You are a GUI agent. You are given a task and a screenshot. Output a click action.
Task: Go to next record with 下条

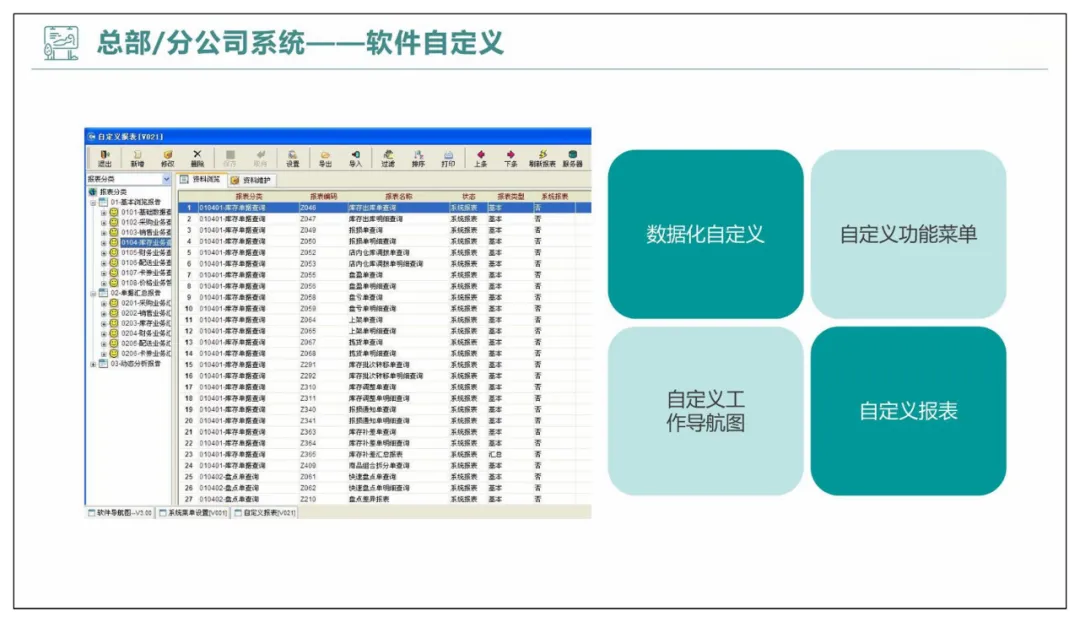coord(510,158)
